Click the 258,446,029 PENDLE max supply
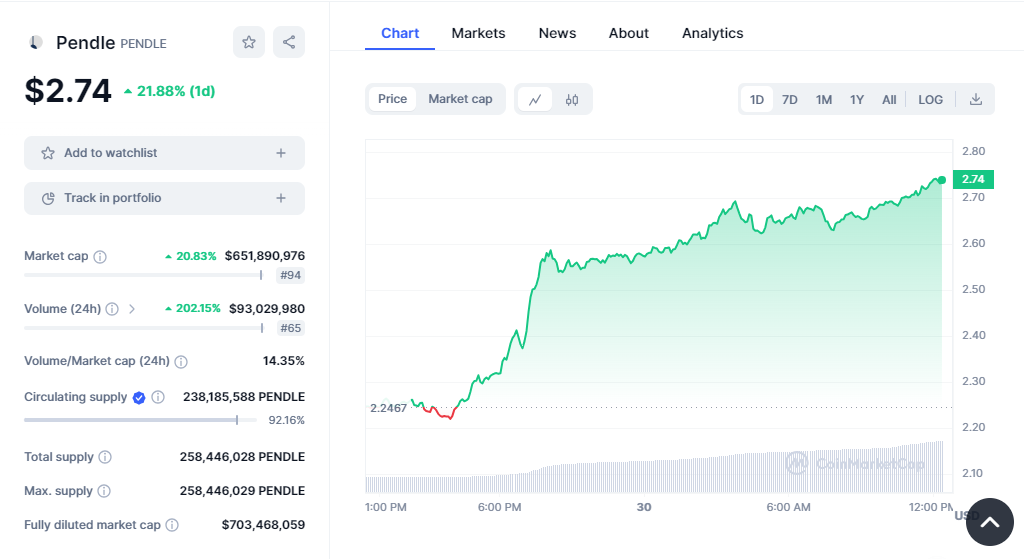Viewport: 1024px width, 559px height. point(242,490)
